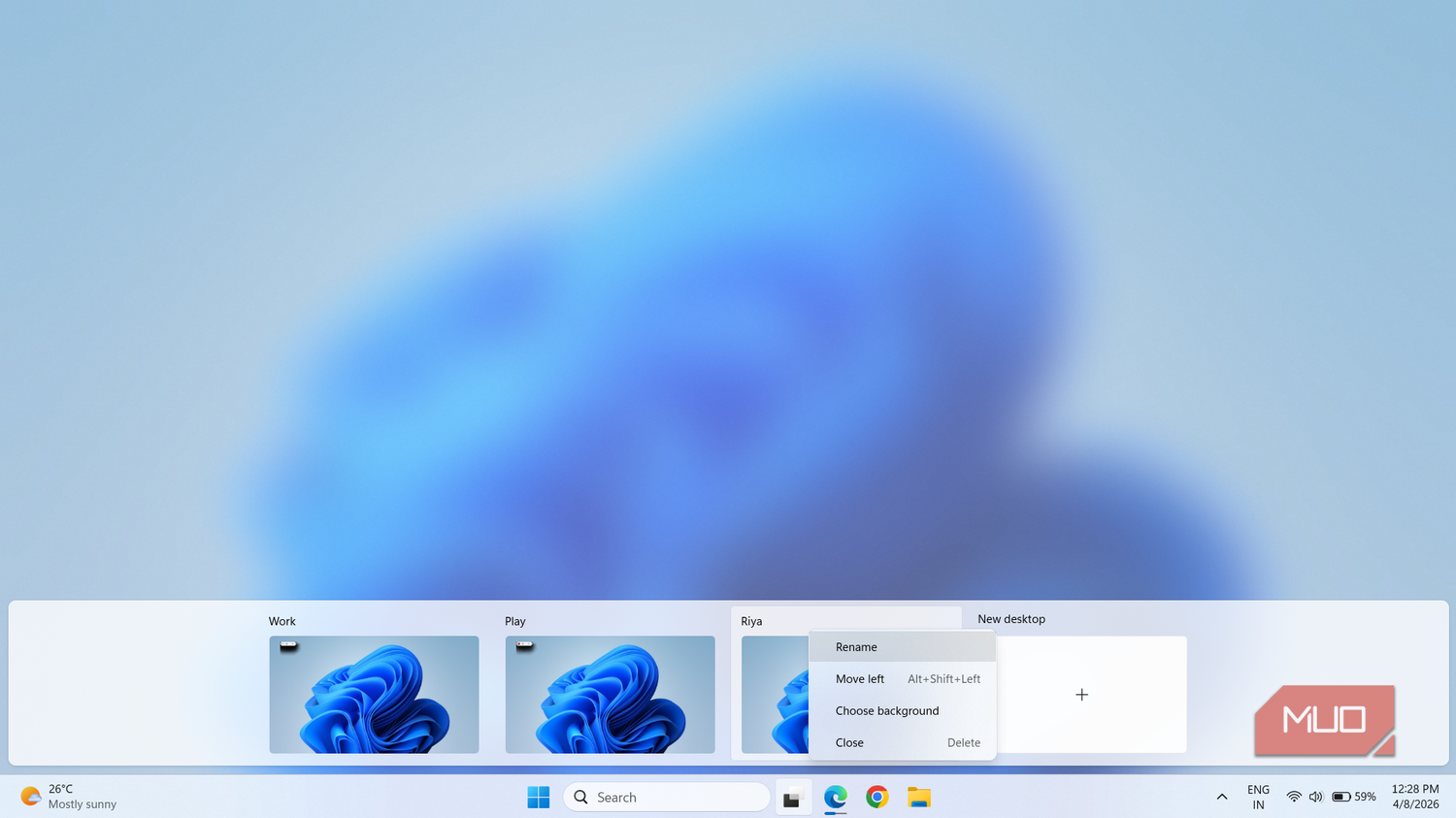Open the weather widget showing 26°C

point(69,797)
